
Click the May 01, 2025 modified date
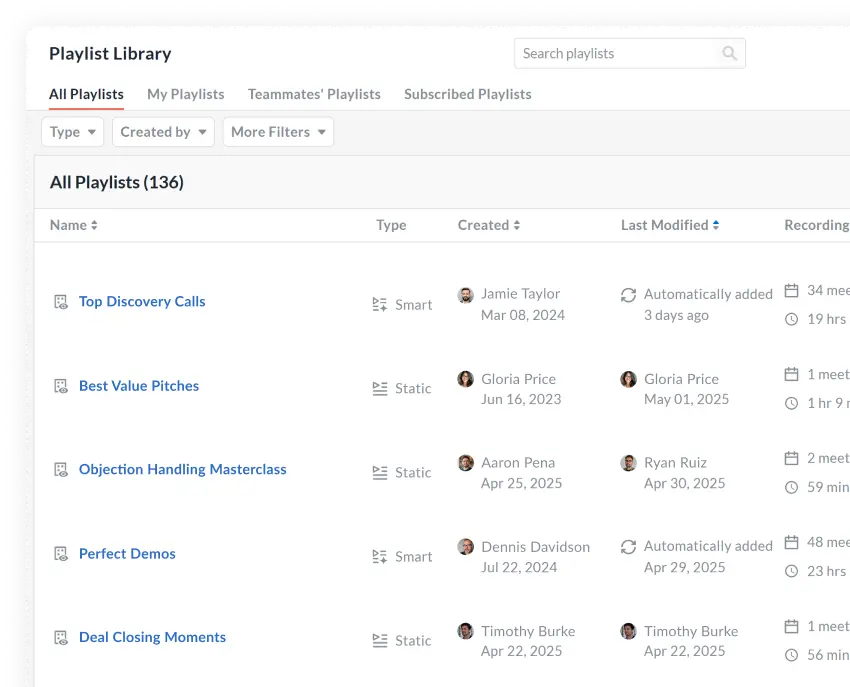(686, 399)
